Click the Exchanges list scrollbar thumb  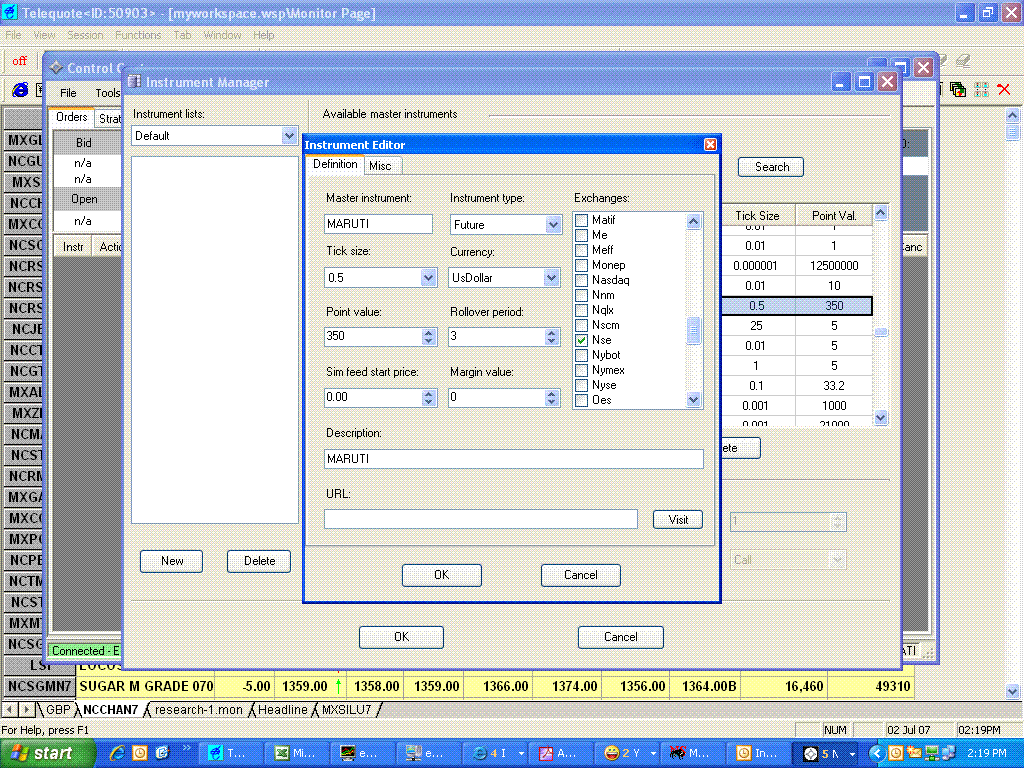694,330
